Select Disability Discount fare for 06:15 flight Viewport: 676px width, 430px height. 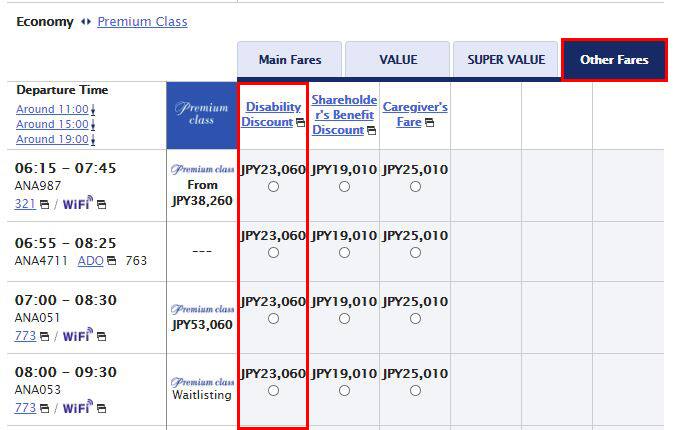point(273,187)
